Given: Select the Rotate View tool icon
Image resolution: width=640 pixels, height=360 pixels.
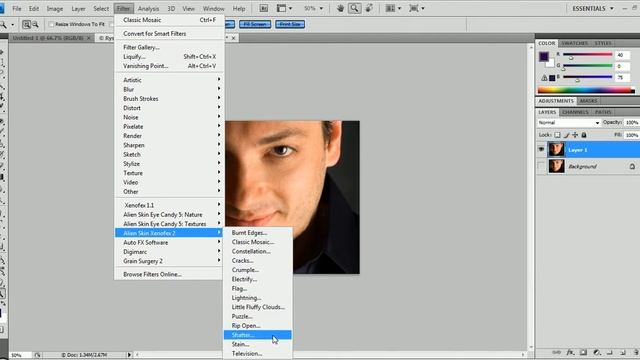Looking at the screenshot, I should [369, 8].
